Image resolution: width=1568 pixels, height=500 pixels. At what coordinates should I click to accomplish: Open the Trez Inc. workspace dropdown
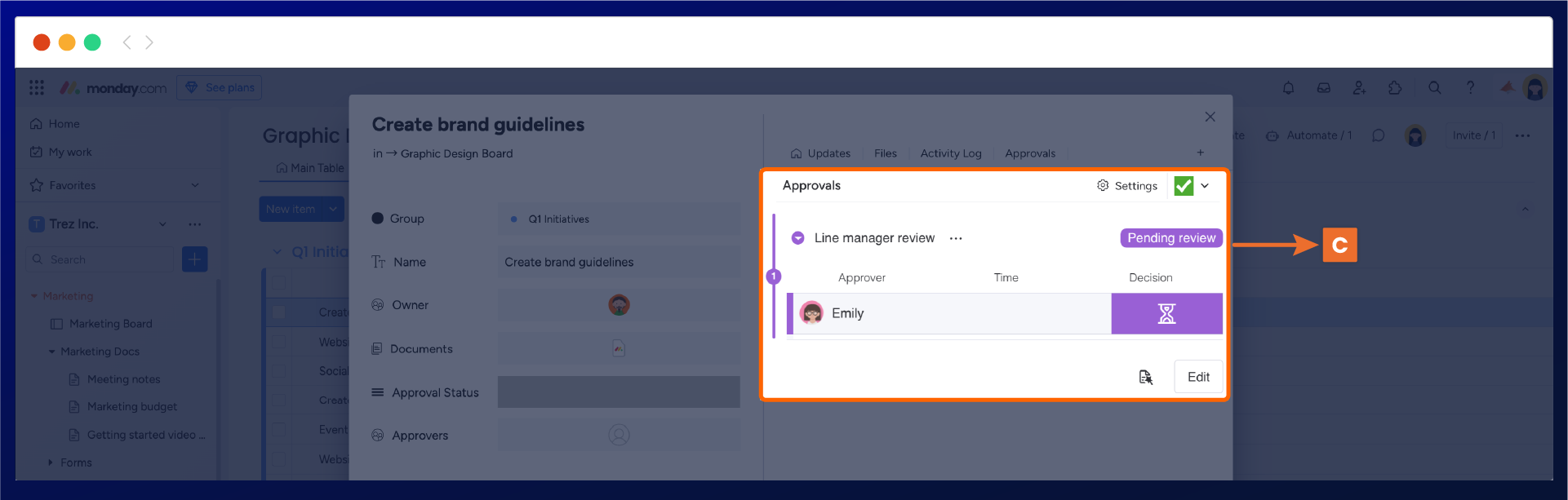(162, 224)
